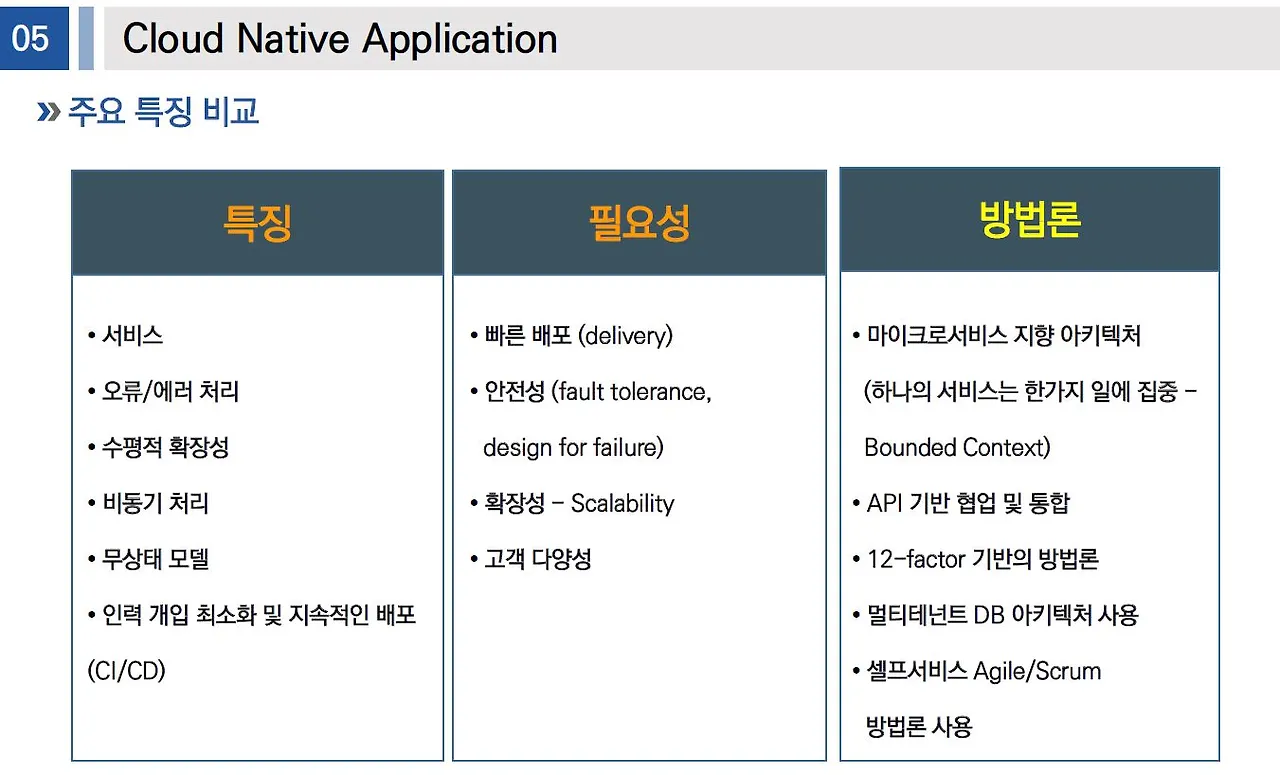Select 멀티테넌트 DB 아키텍처 사용 bullet
The width and height of the screenshot is (1280, 775).
click(x=996, y=615)
